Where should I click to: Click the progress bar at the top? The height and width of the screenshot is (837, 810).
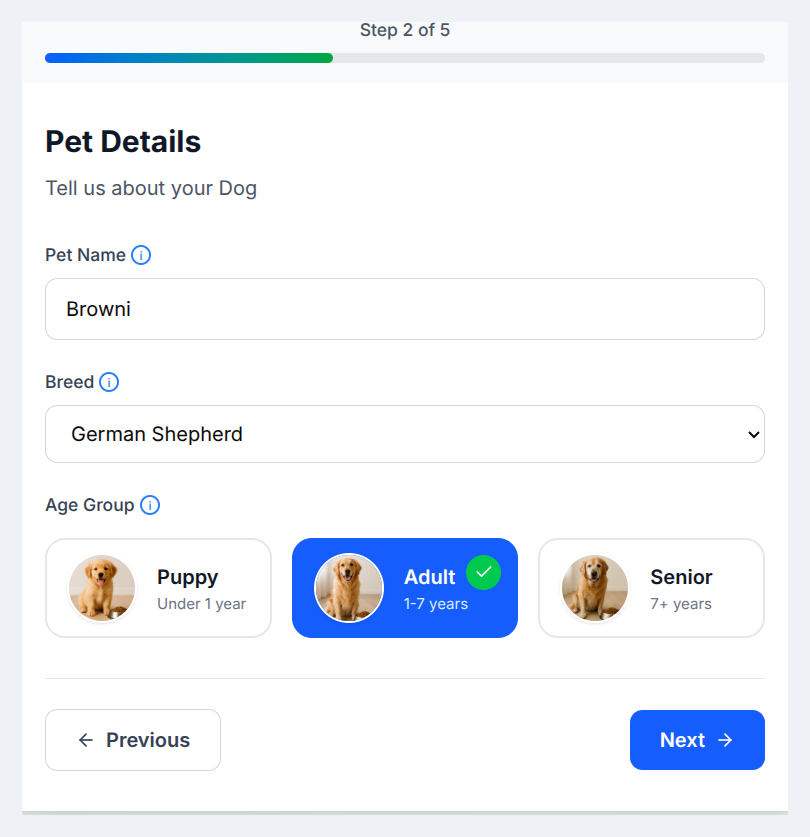pos(404,58)
